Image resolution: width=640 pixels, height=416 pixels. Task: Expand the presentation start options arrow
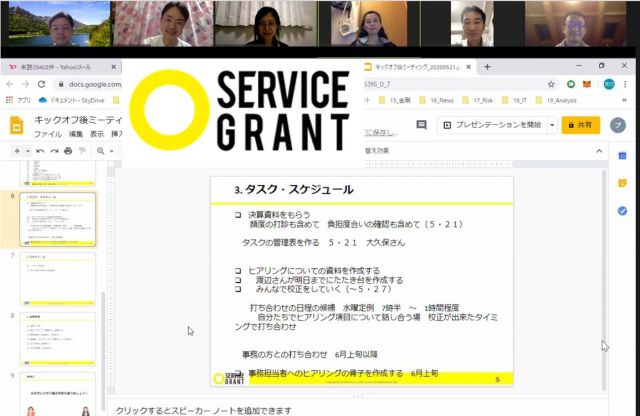tap(552, 125)
